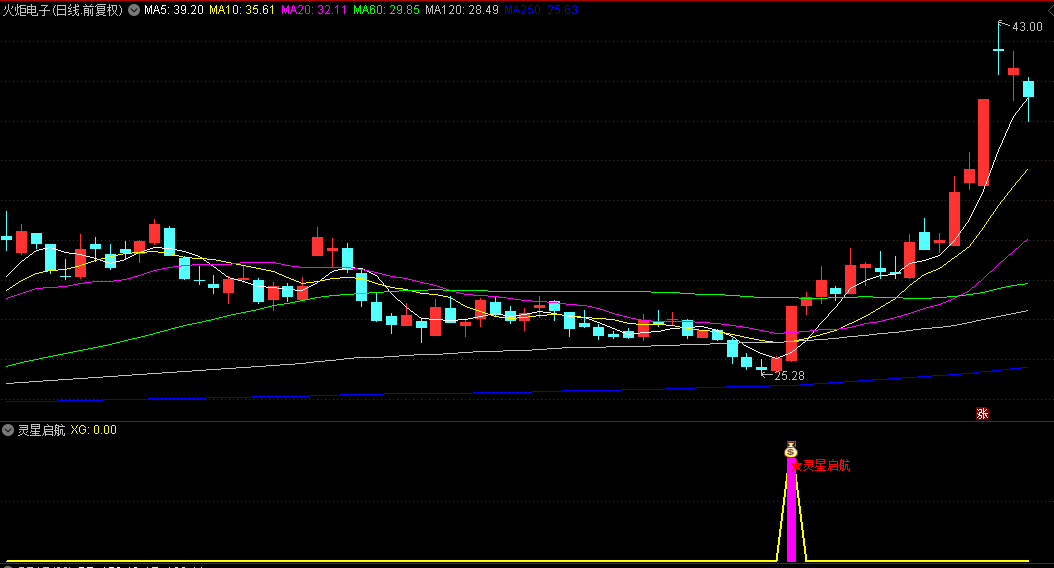Expand the 灵星启航 indicator dropdown arrow
Image resolution: width=1054 pixels, height=568 pixels.
(8, 430)
